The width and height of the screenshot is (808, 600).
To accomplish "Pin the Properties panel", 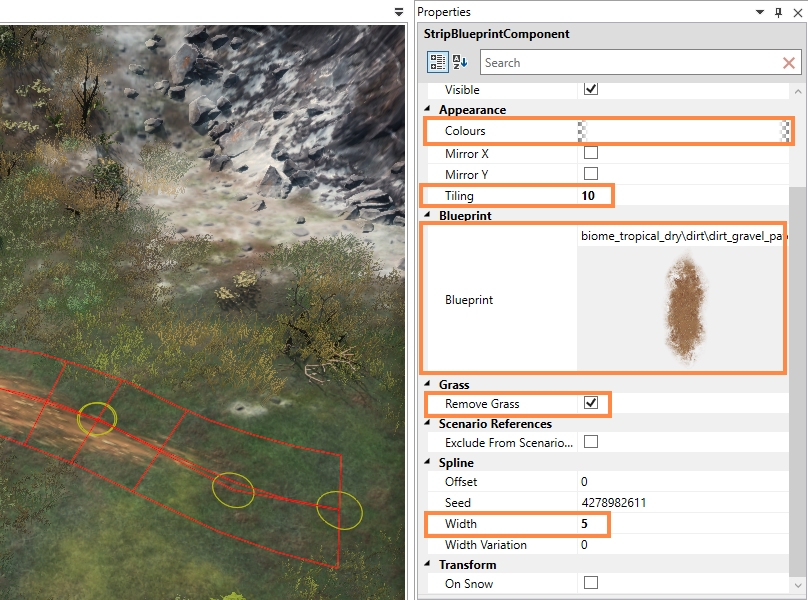I will pyautogui.click(x=778, y=12).
